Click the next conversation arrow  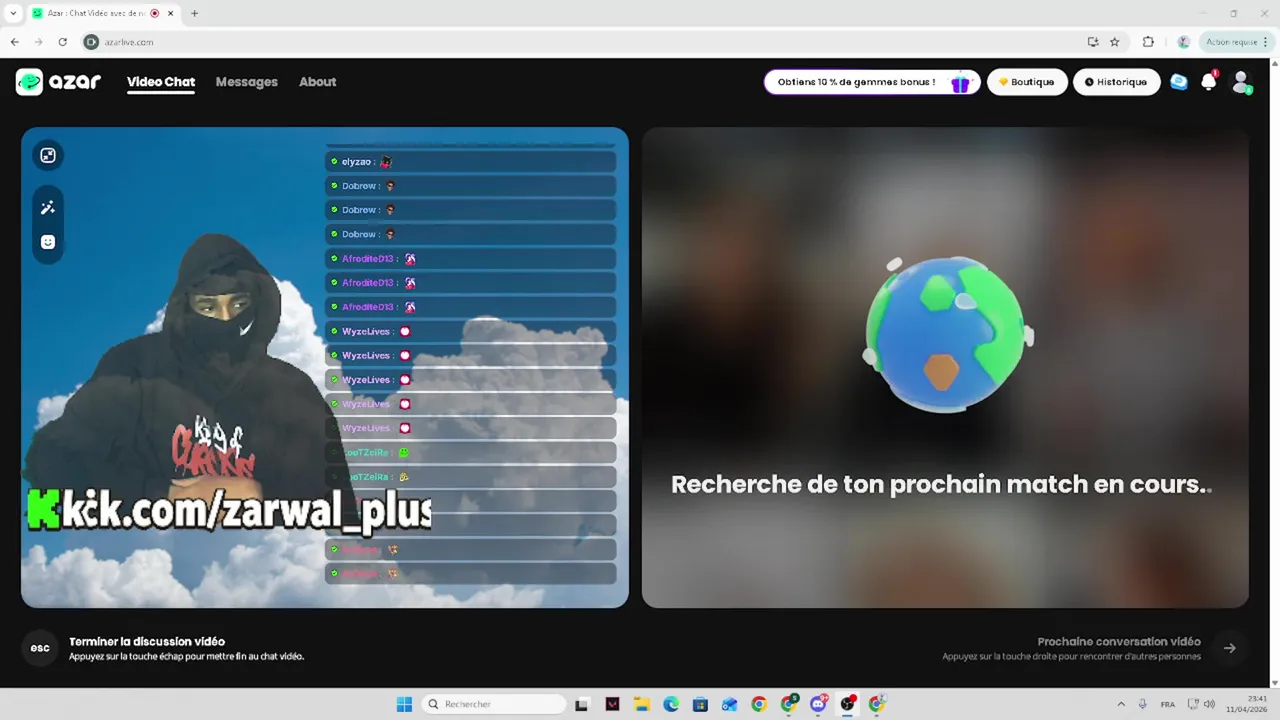tap(1230, 648)
